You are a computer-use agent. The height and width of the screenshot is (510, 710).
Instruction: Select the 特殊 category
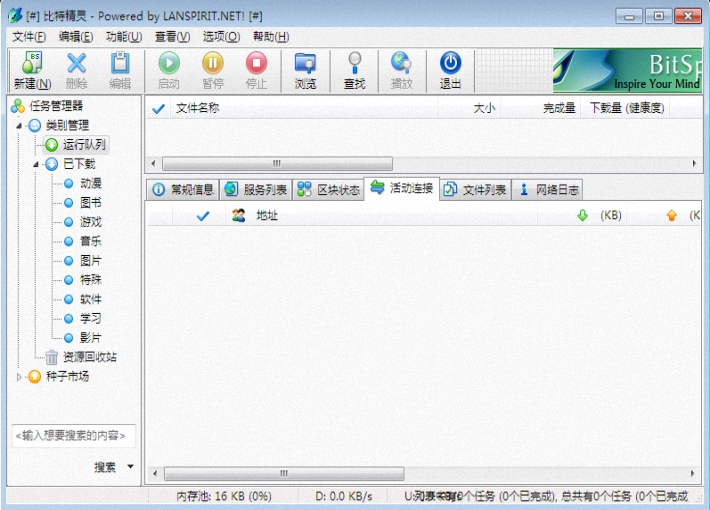[82, 279]
